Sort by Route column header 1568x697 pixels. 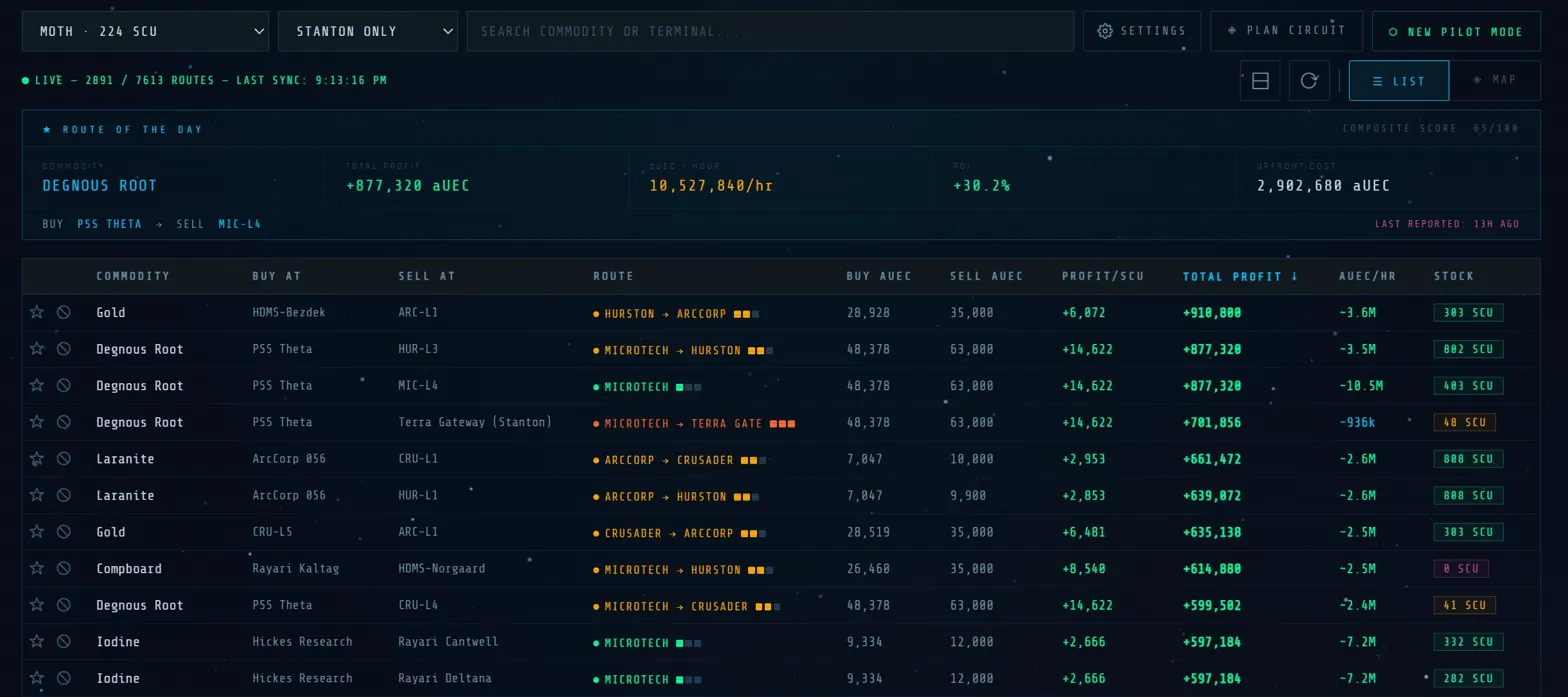click(613, 276)
